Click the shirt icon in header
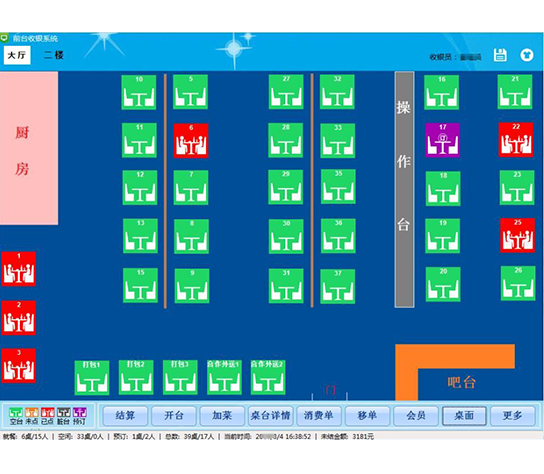Image resolution: width=544 pixels, height=474 pixels. click(527, 55)
